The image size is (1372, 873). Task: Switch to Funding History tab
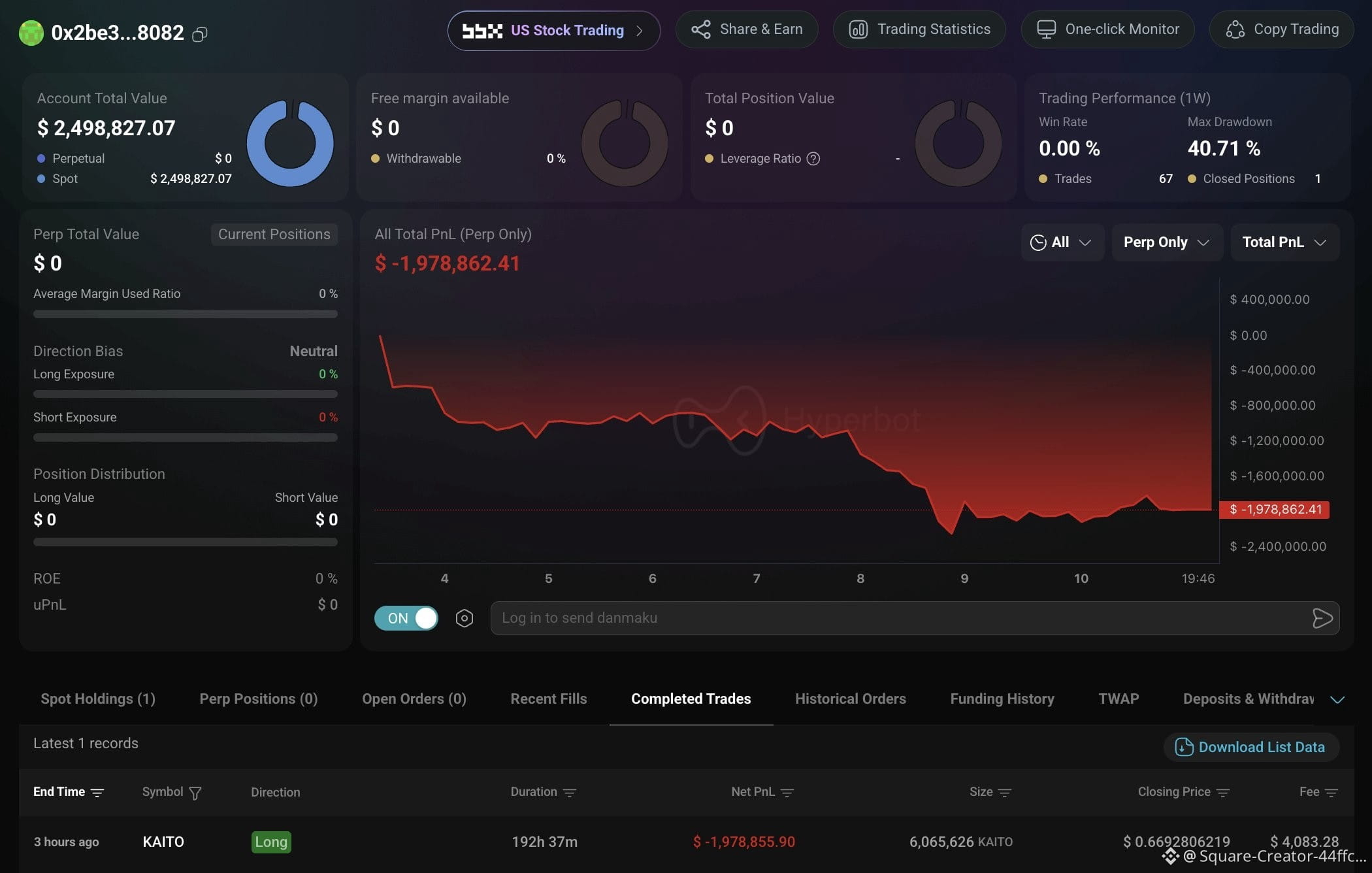click(1002, 699)
